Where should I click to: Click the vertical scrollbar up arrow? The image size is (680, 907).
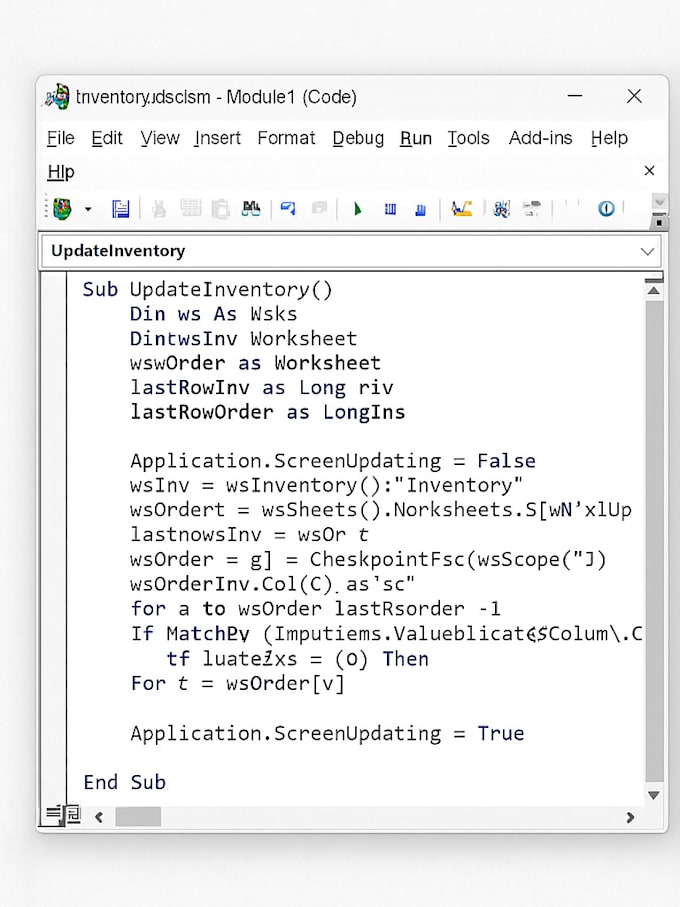tap(654, 291)
